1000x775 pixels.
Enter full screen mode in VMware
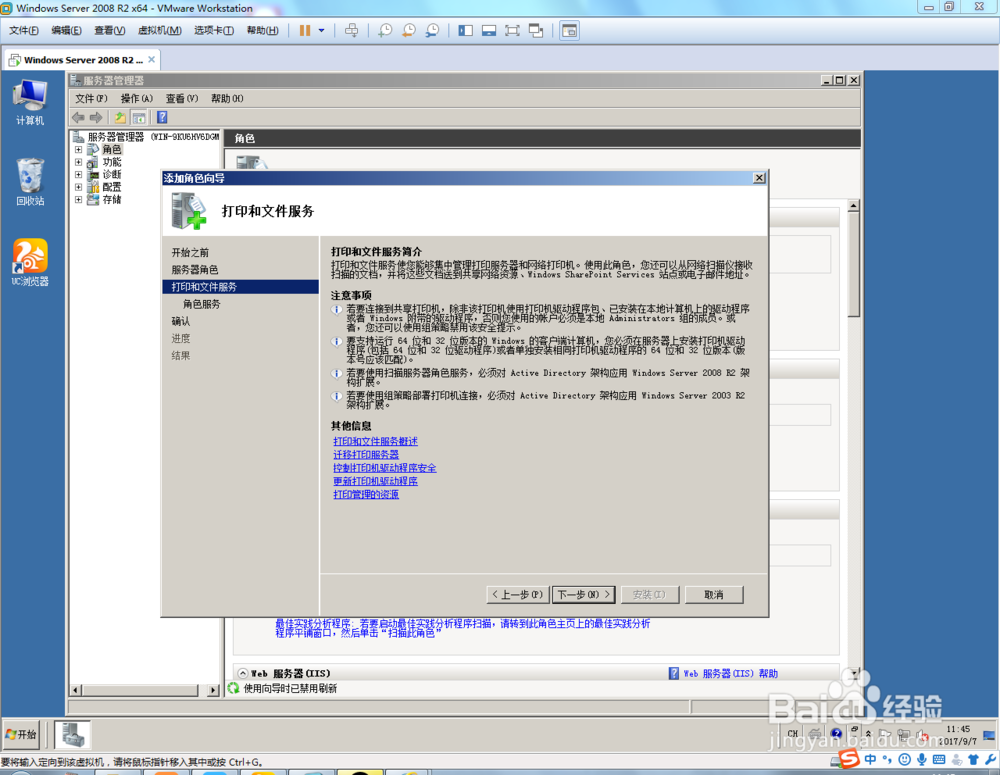512,31
